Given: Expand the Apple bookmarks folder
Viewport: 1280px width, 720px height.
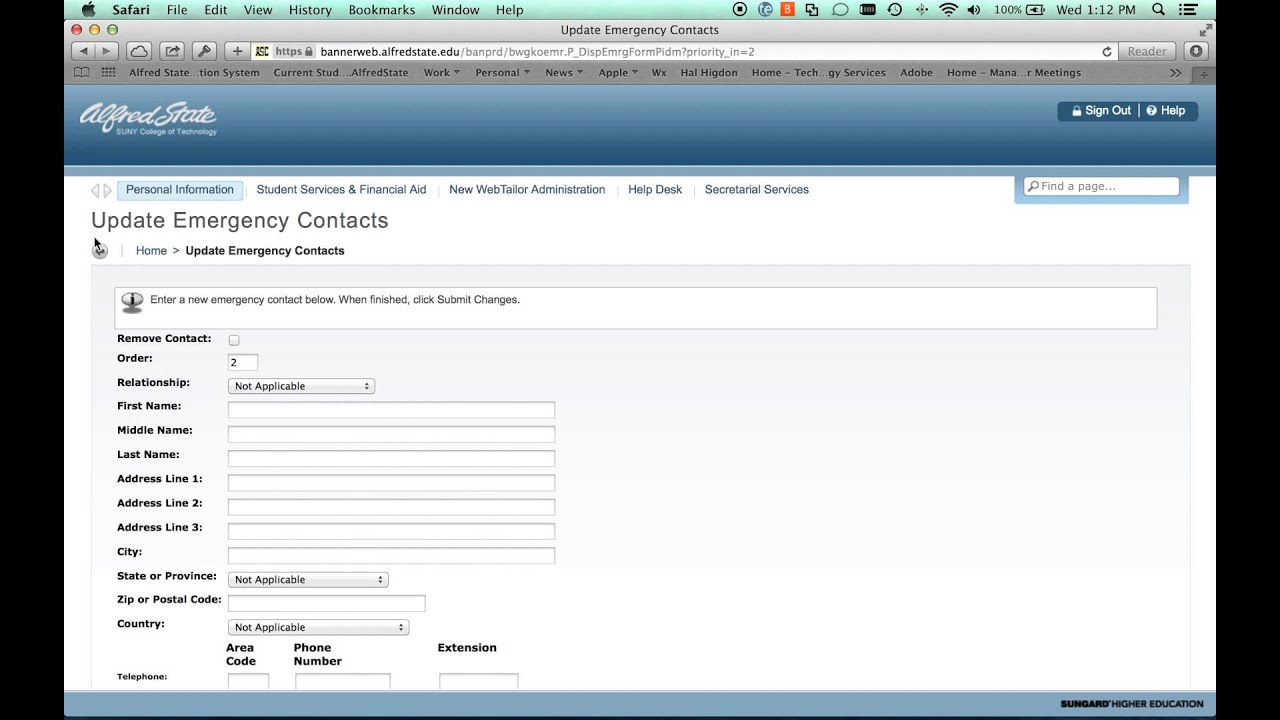Looking at the screenshot, I should (618, 72).
